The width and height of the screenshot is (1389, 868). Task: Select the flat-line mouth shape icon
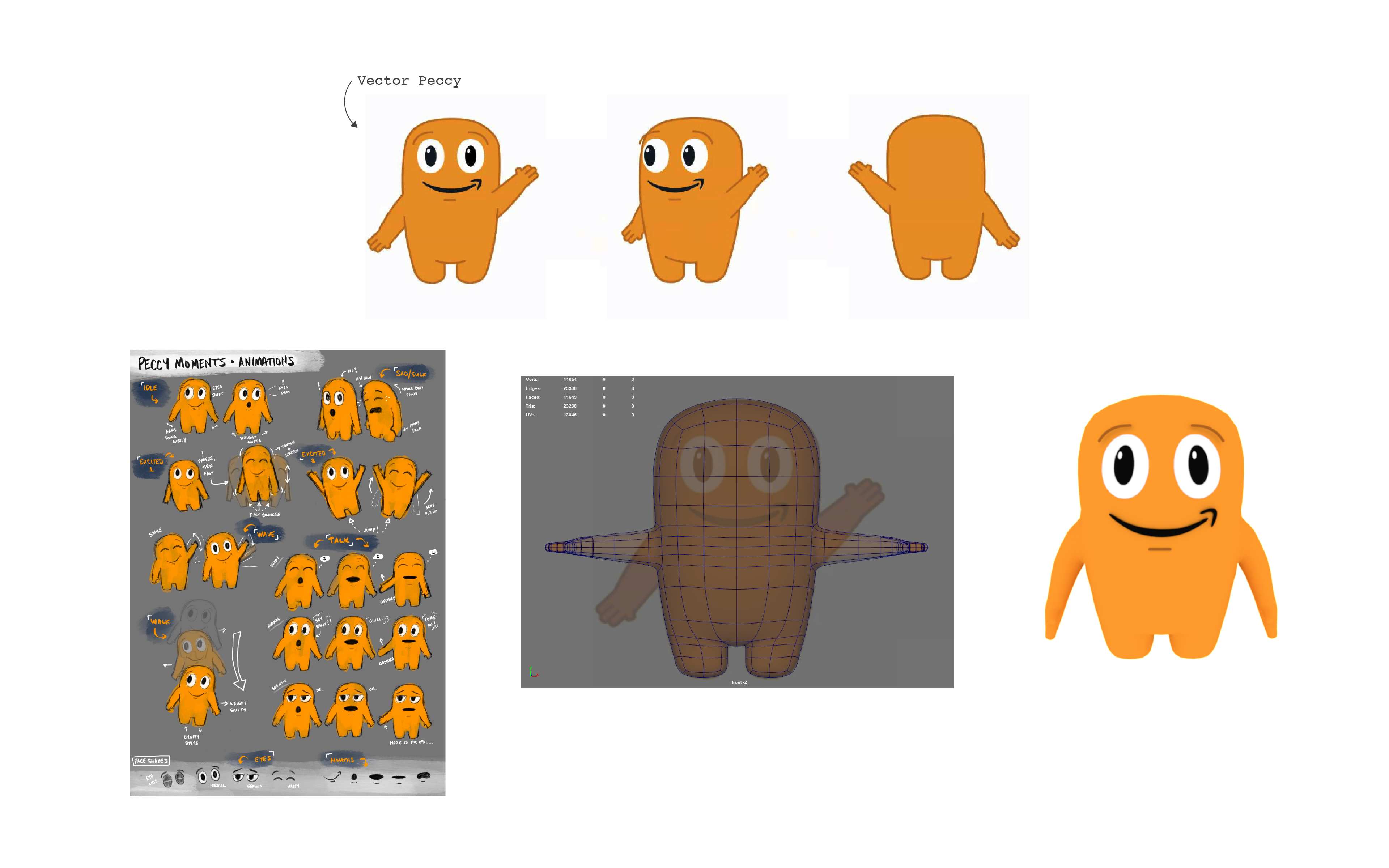[x=399, y=778]
